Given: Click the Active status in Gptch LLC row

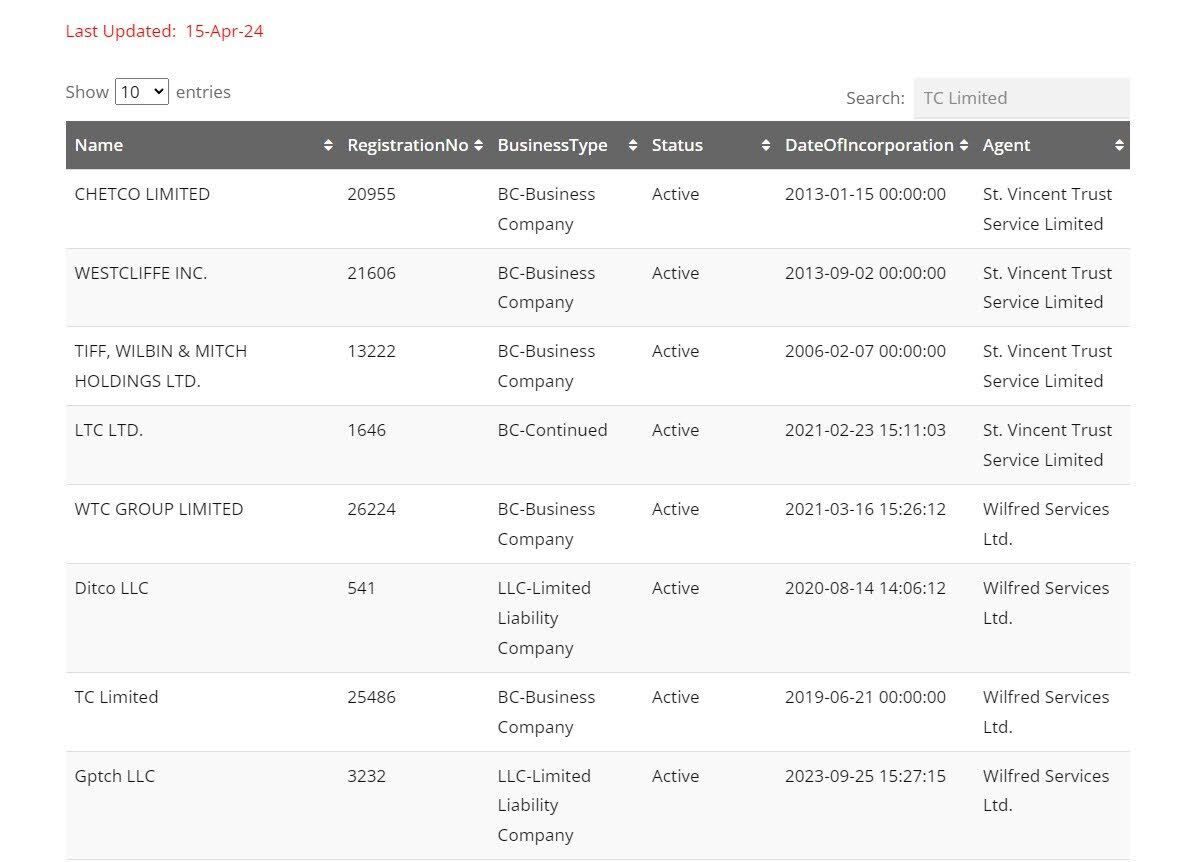Looking at the screenshot, I should coord(675,776).
